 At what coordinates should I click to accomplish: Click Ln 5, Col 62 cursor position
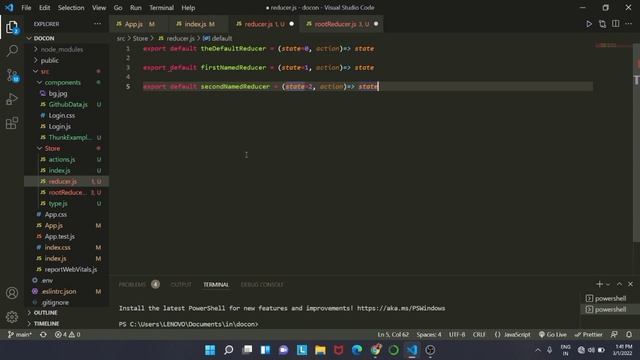point(393,334)
